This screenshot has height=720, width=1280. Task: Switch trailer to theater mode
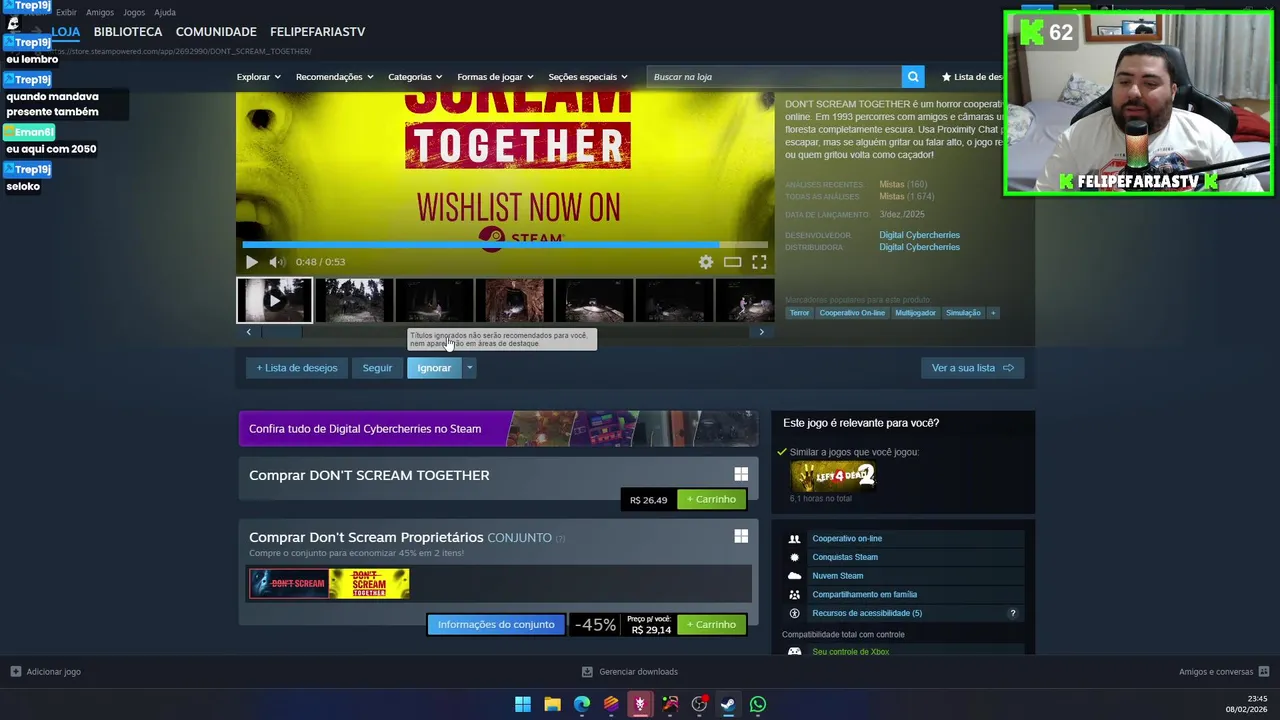[x=732, y=262]
